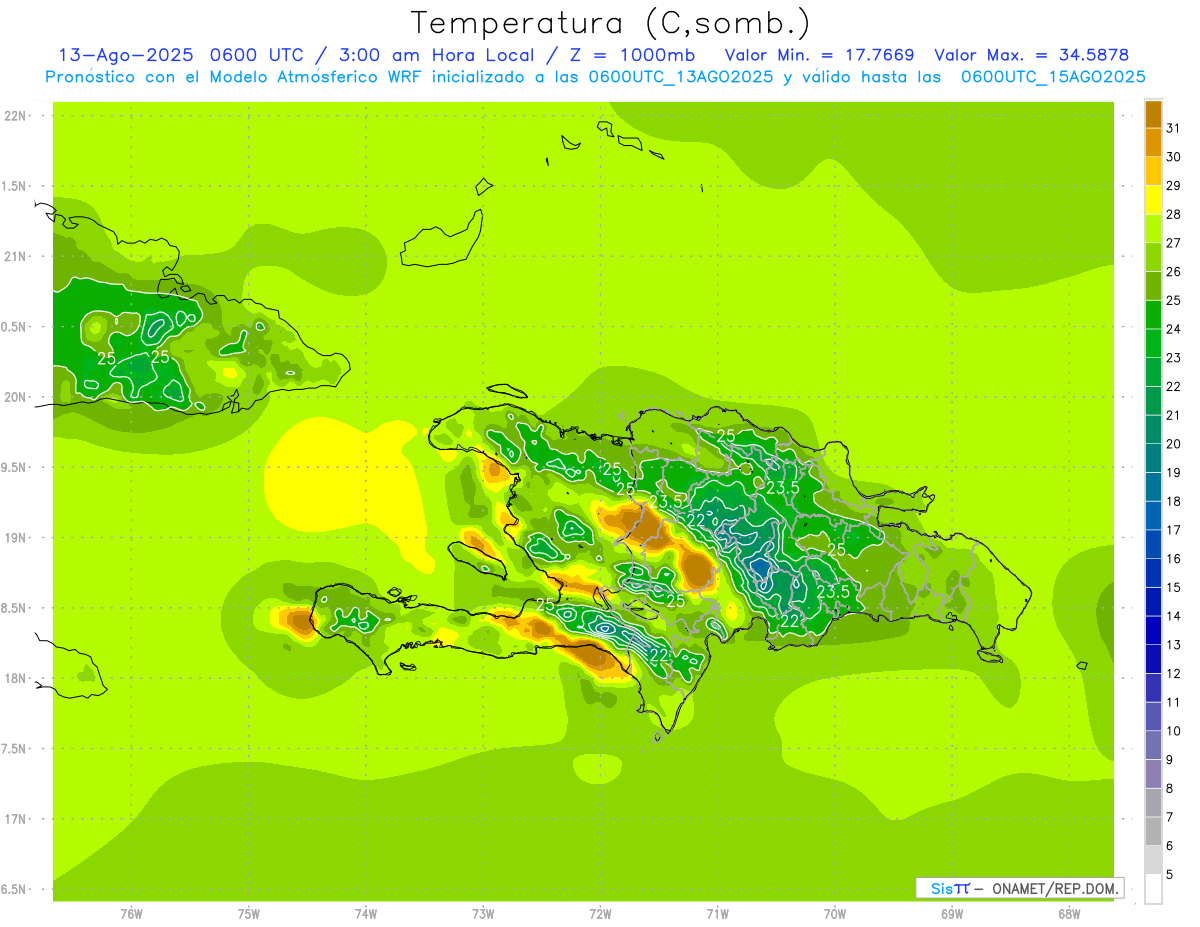Click the latitude label '9.5N'

[x=14, y=468]
